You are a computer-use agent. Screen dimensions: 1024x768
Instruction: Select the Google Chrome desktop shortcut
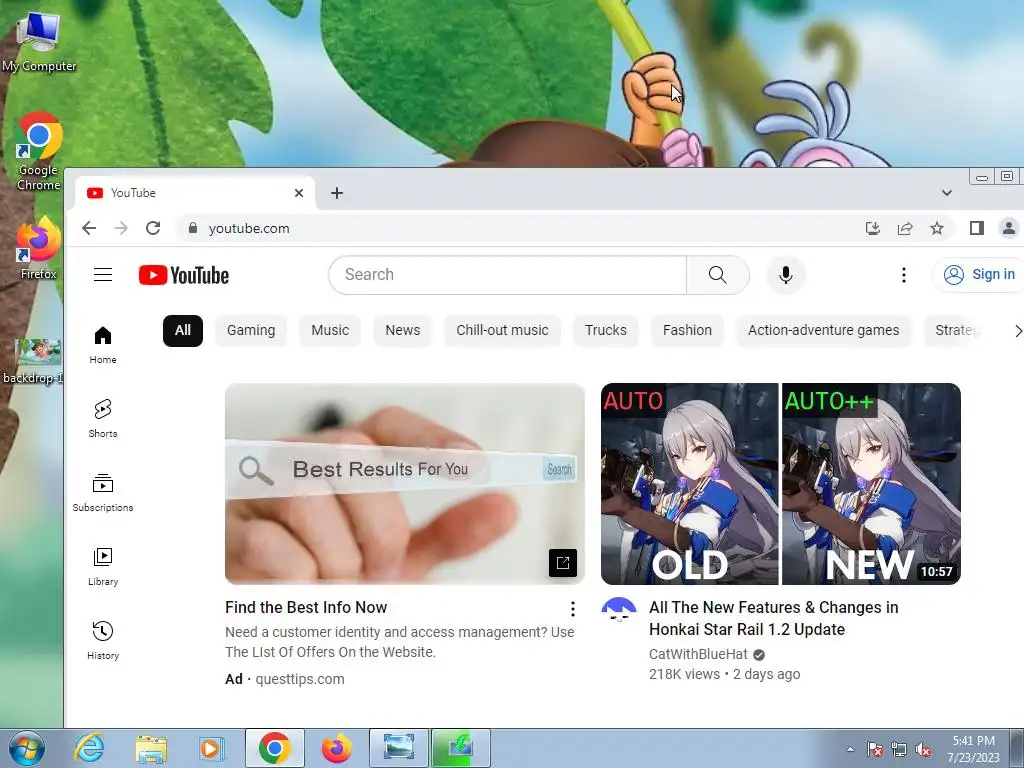click(x=39, y=152)
